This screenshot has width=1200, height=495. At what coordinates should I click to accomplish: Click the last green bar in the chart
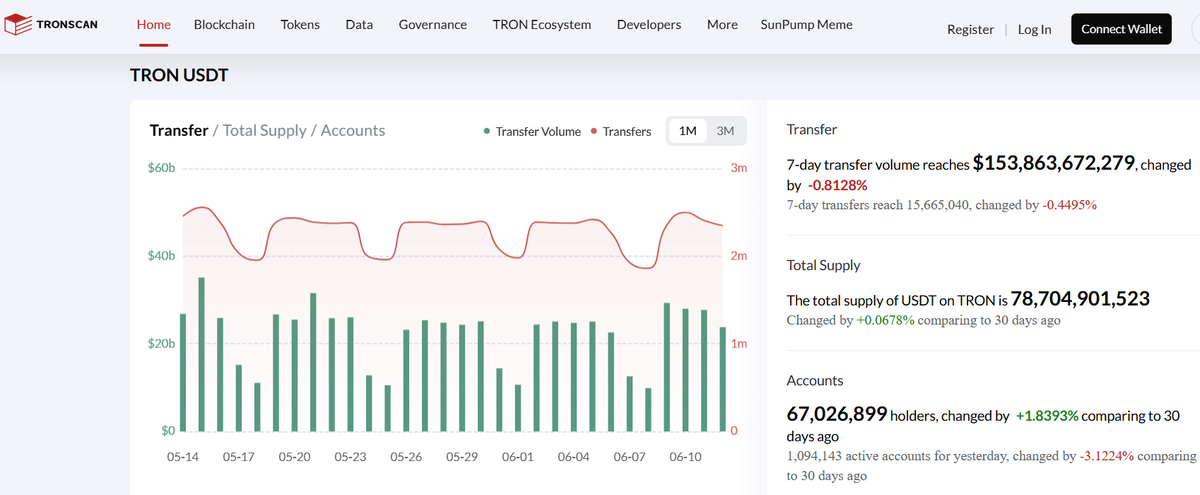click(722, 379)
